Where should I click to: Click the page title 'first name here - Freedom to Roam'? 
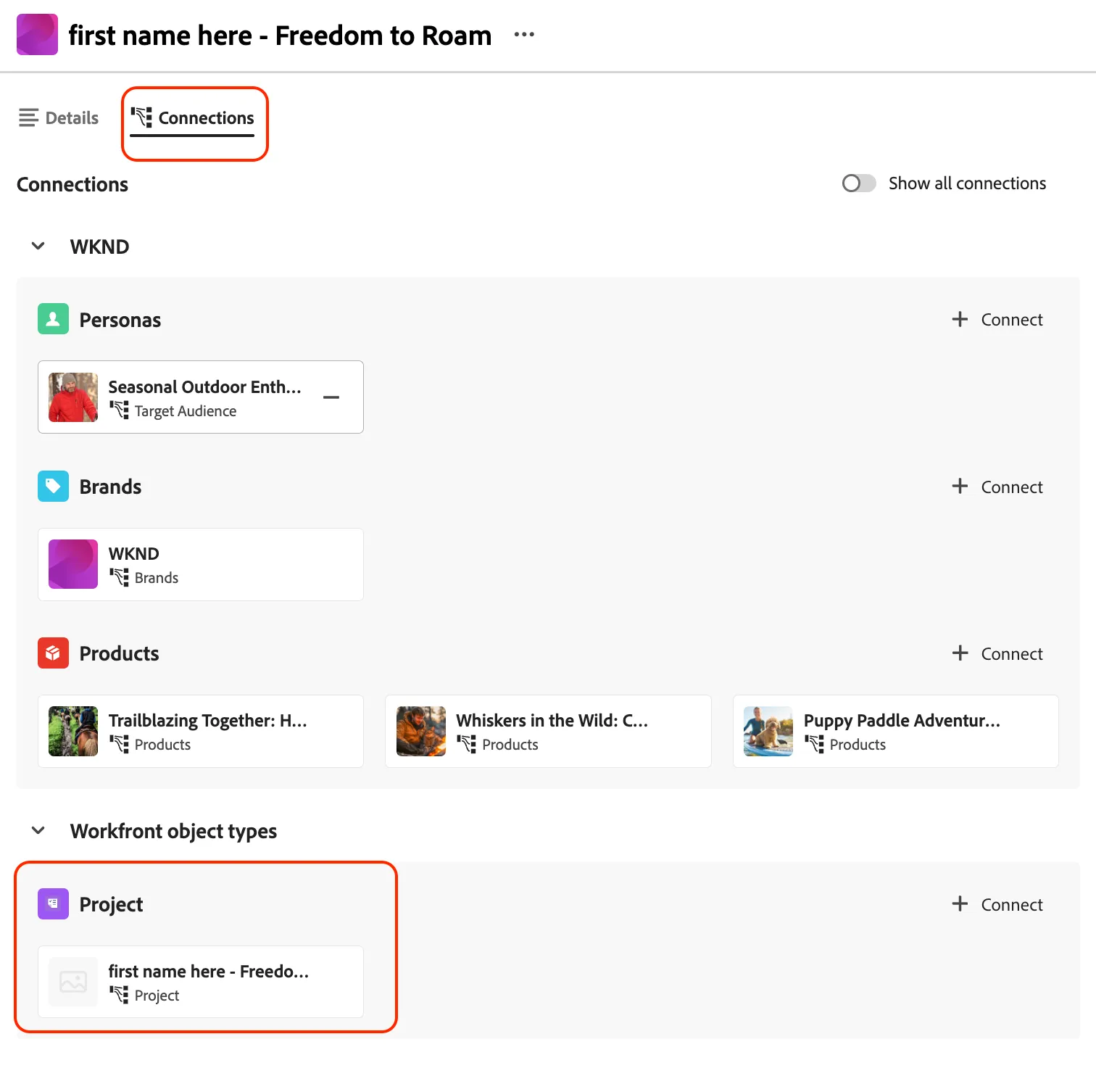[x=280, y=36]
